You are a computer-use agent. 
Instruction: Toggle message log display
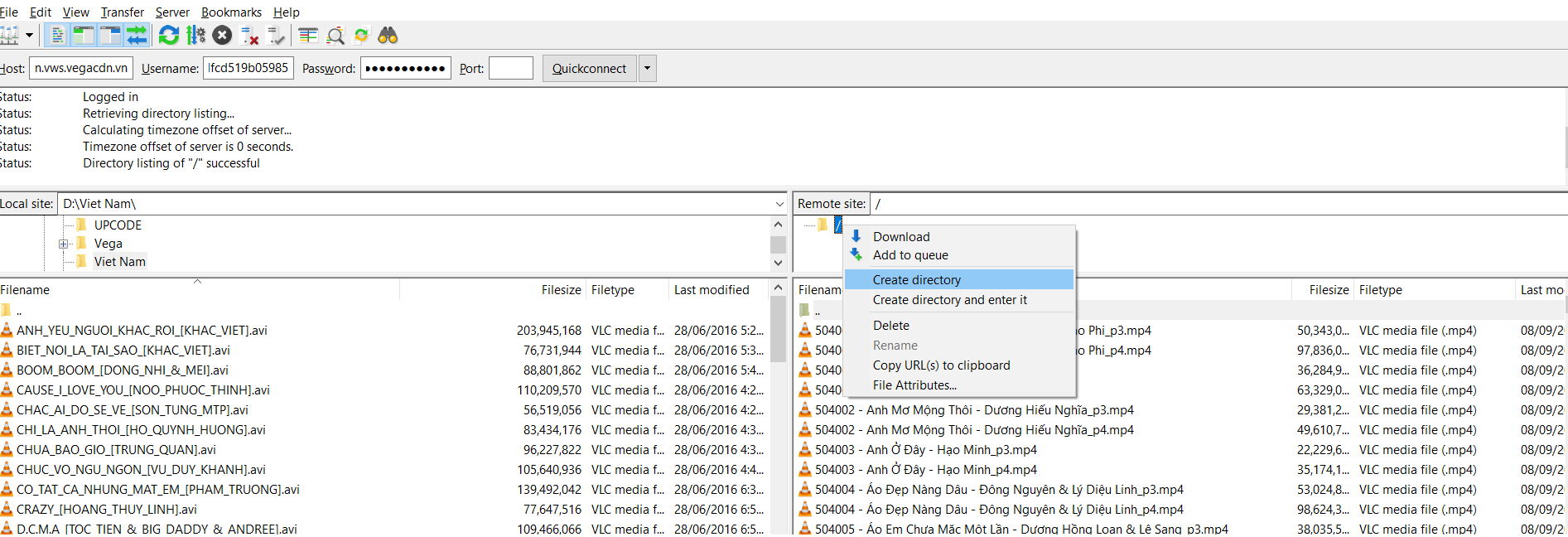(x=57, y=36)
